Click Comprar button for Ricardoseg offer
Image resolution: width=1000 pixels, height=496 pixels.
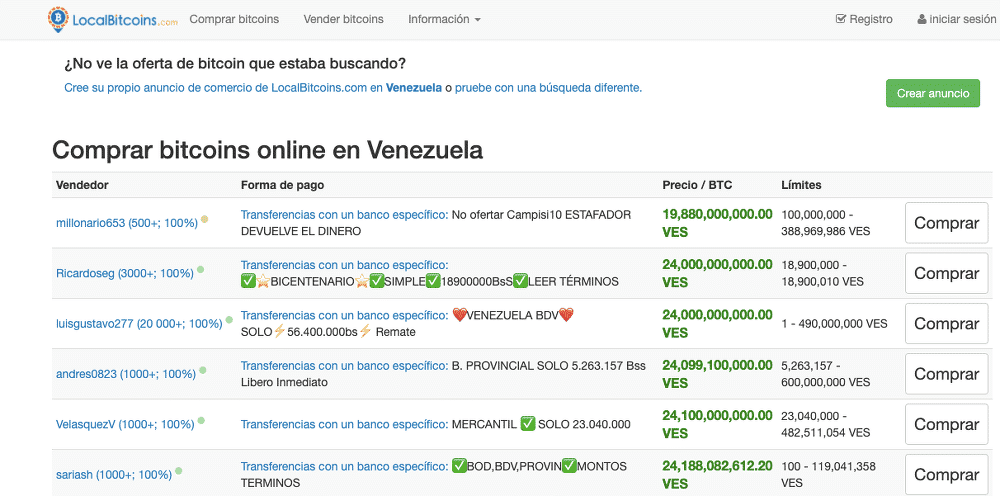[946, 274]
